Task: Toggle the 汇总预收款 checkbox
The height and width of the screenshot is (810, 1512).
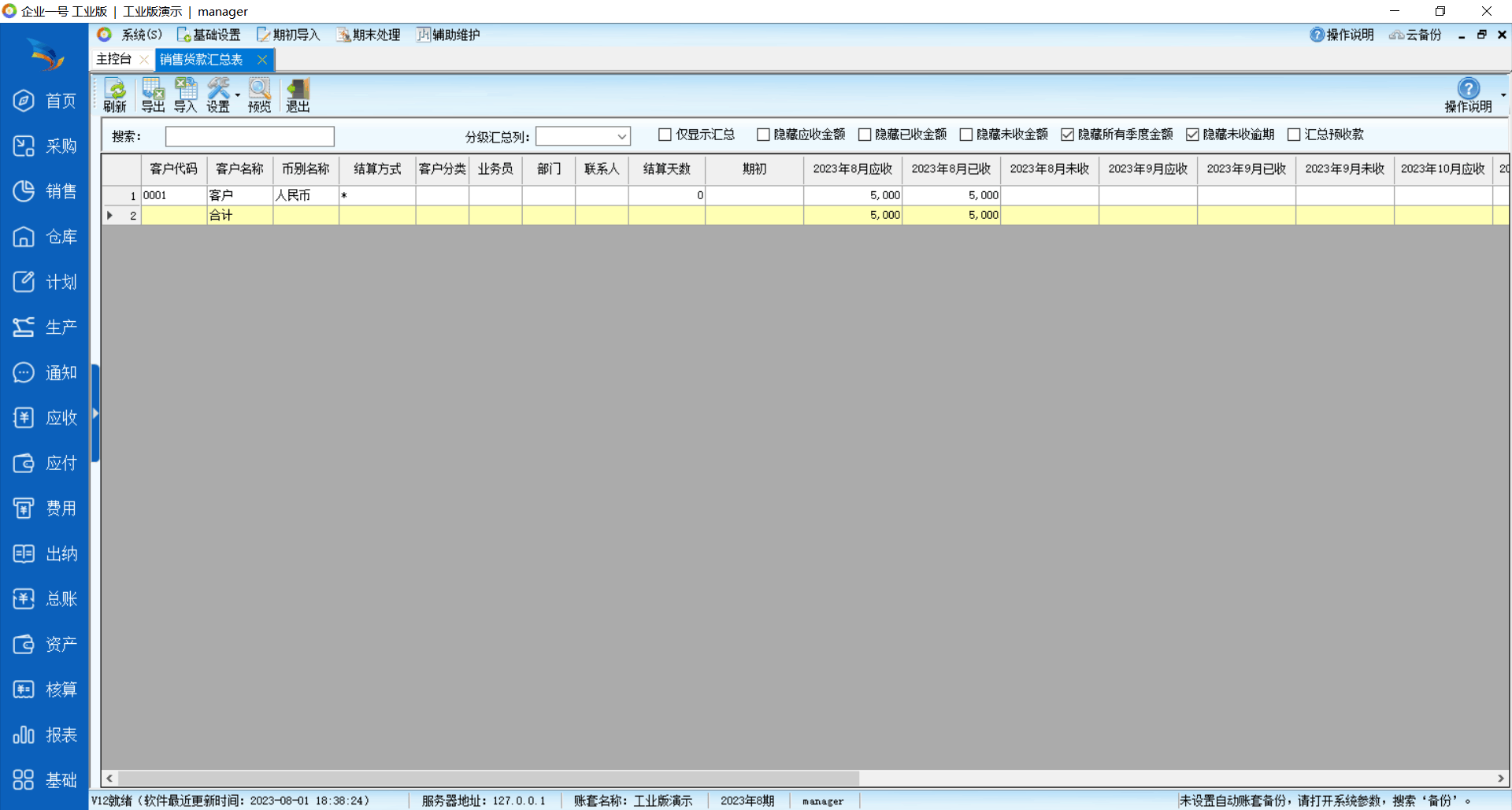Action: [1293, 135]
